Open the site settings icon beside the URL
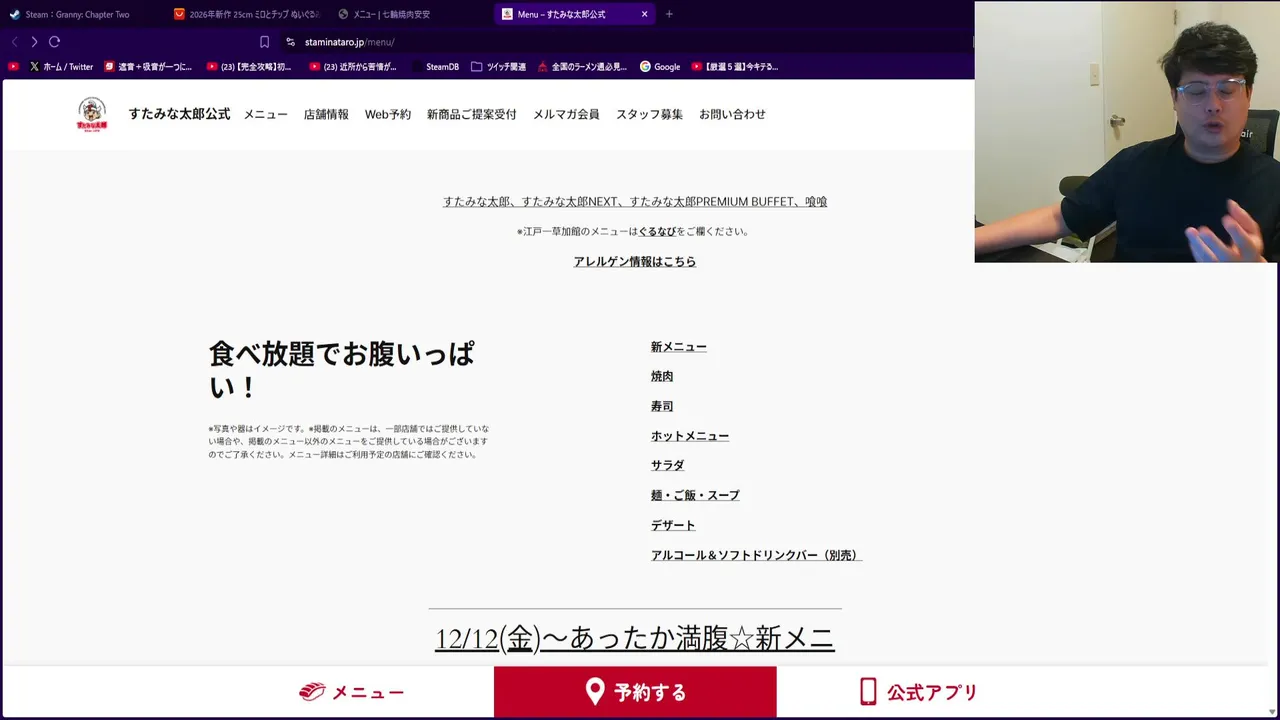 (x=290, y=42)
